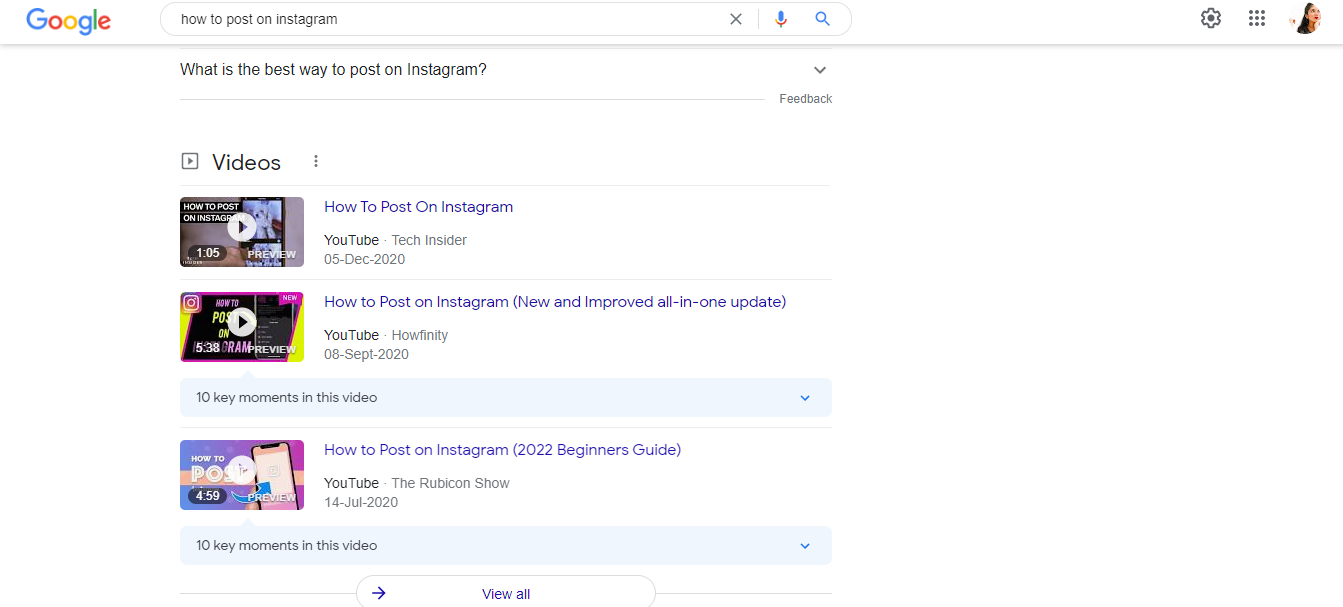Click the Videos section heading
Image resolution: width=1343 pixels, height=607 pixels.
click(245, 161)
